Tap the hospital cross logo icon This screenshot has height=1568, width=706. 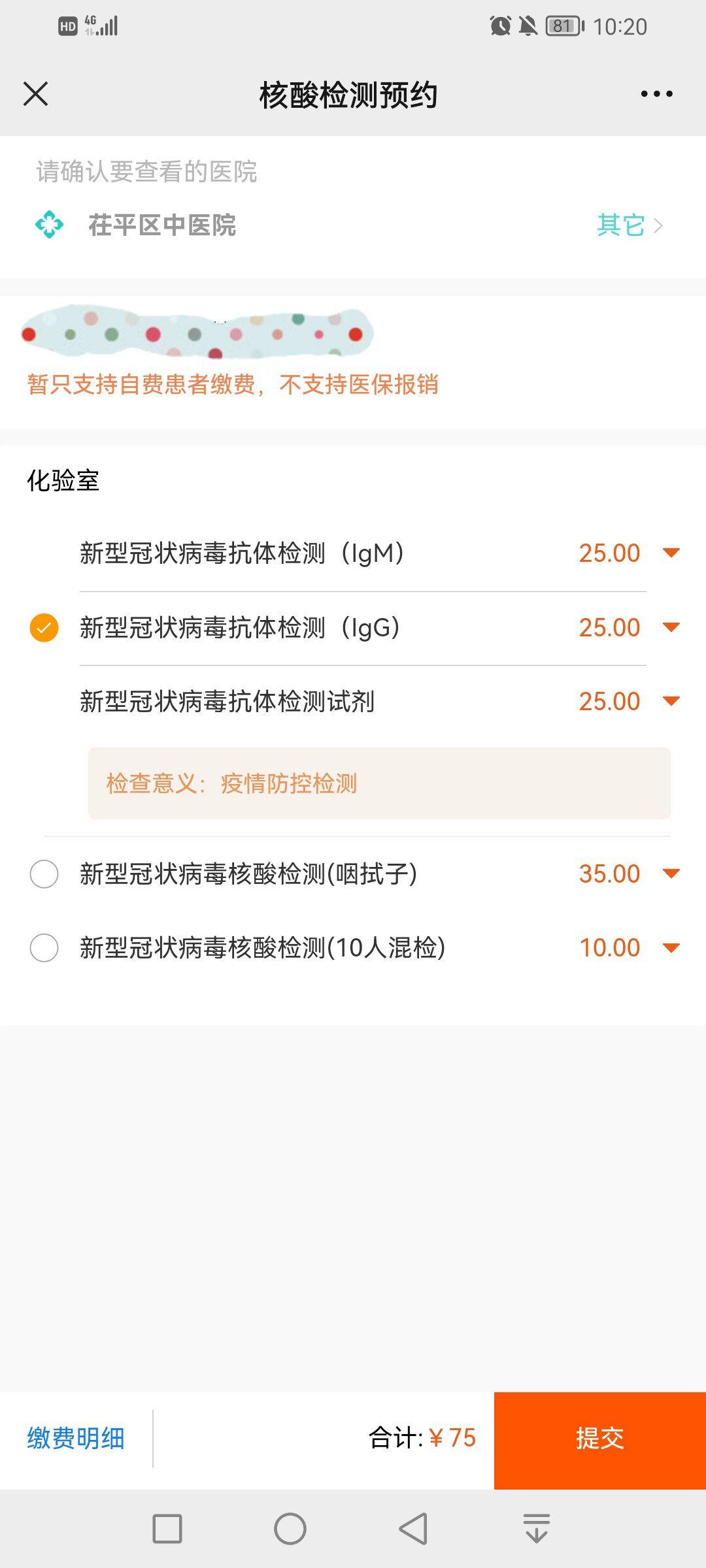point(50,225)
